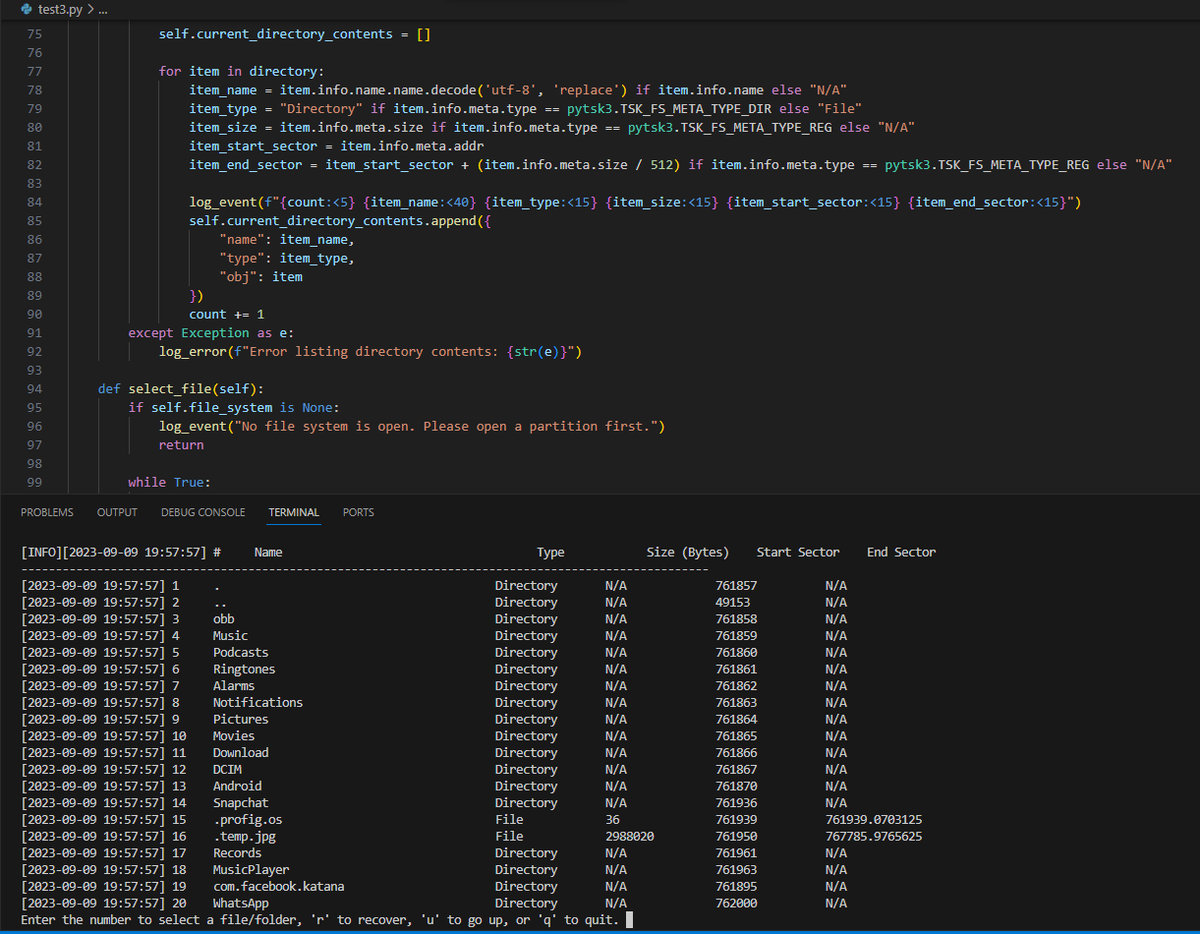Switch to the PROBLEMS panel tab
Viewport: 1200px width, 934px height.
pyautogui.click(x=47, y=512)
